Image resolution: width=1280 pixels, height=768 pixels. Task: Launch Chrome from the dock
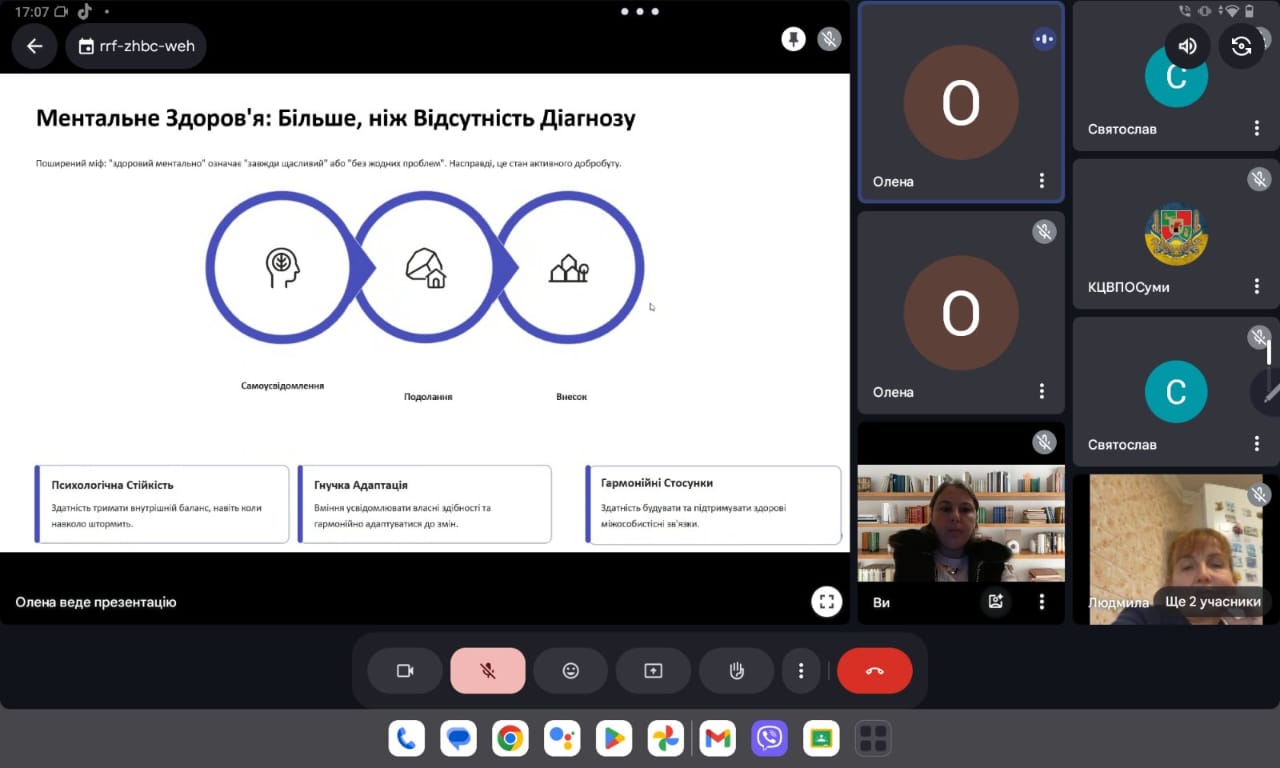tap(511, 739)
